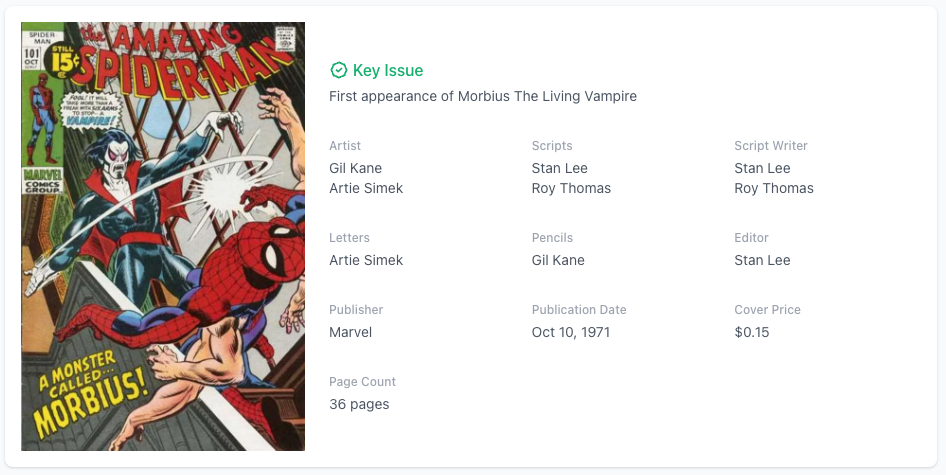Click the green Key Issue heading text
The width and height of the screenshot is (946, 475).
click(x=388, y=70)
